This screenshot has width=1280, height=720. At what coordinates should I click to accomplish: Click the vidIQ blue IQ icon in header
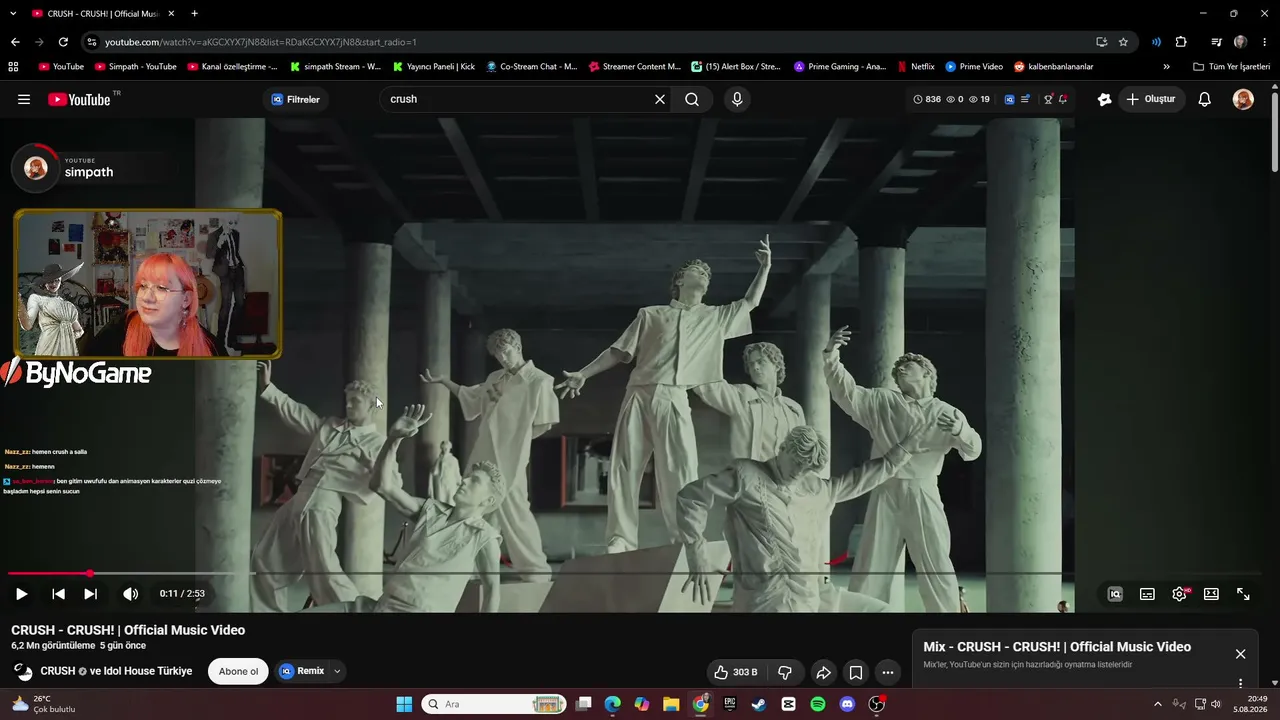tap(1010, 99)
